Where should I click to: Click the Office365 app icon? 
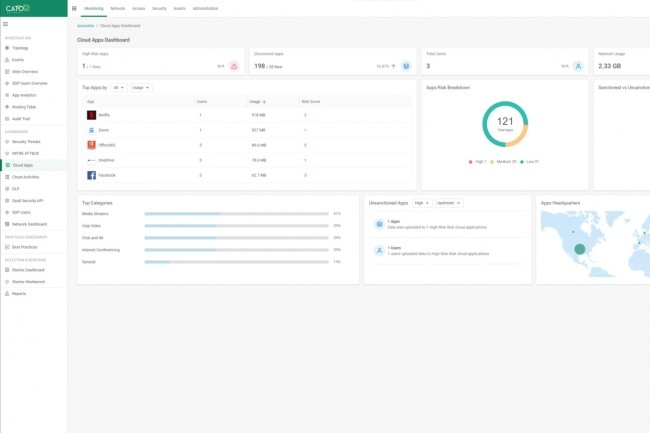pyautogui.click(x=91, y=145)
